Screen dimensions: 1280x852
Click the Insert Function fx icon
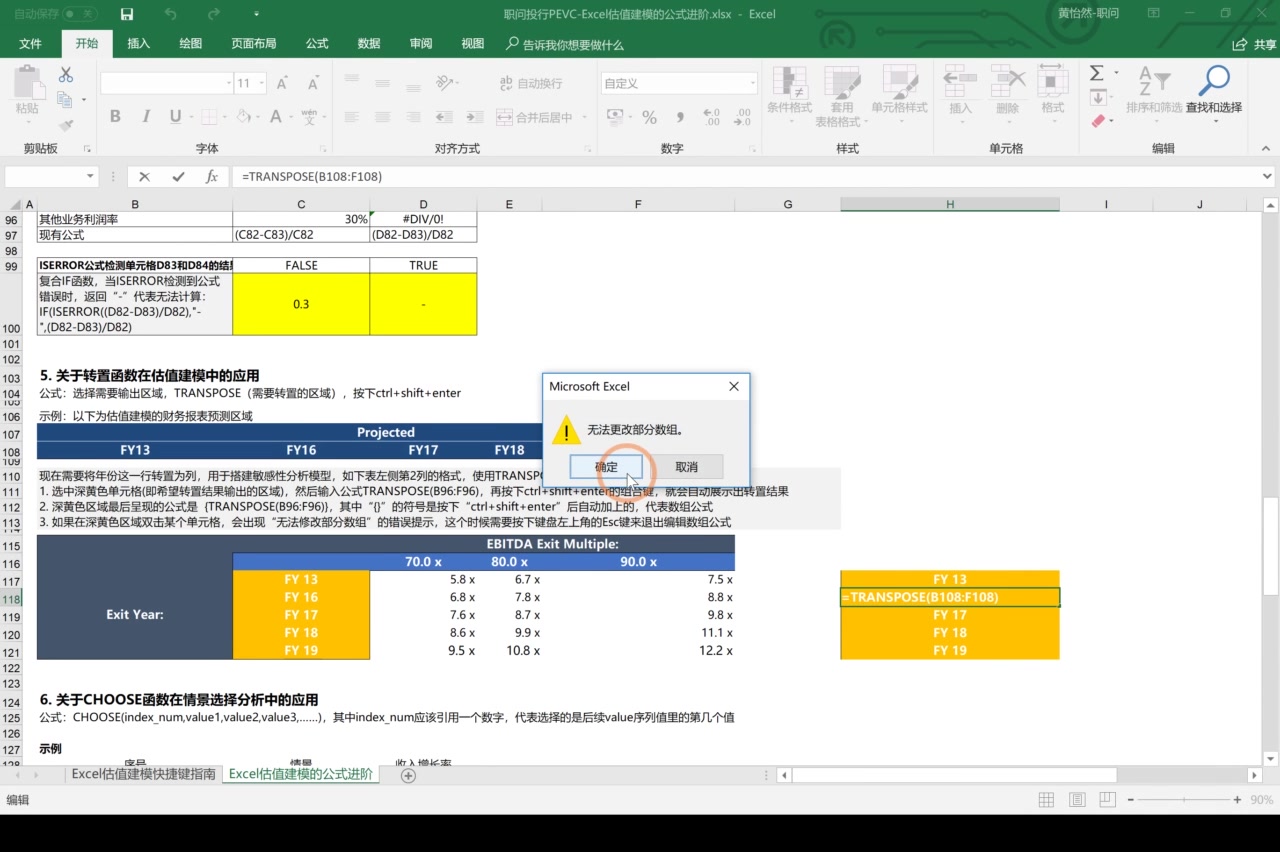point(211,177)
